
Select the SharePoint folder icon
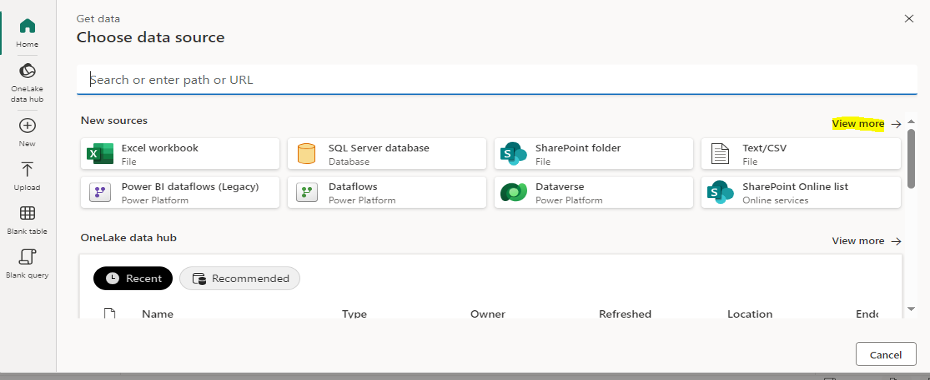pyautogui.click(x=513, y=154)
